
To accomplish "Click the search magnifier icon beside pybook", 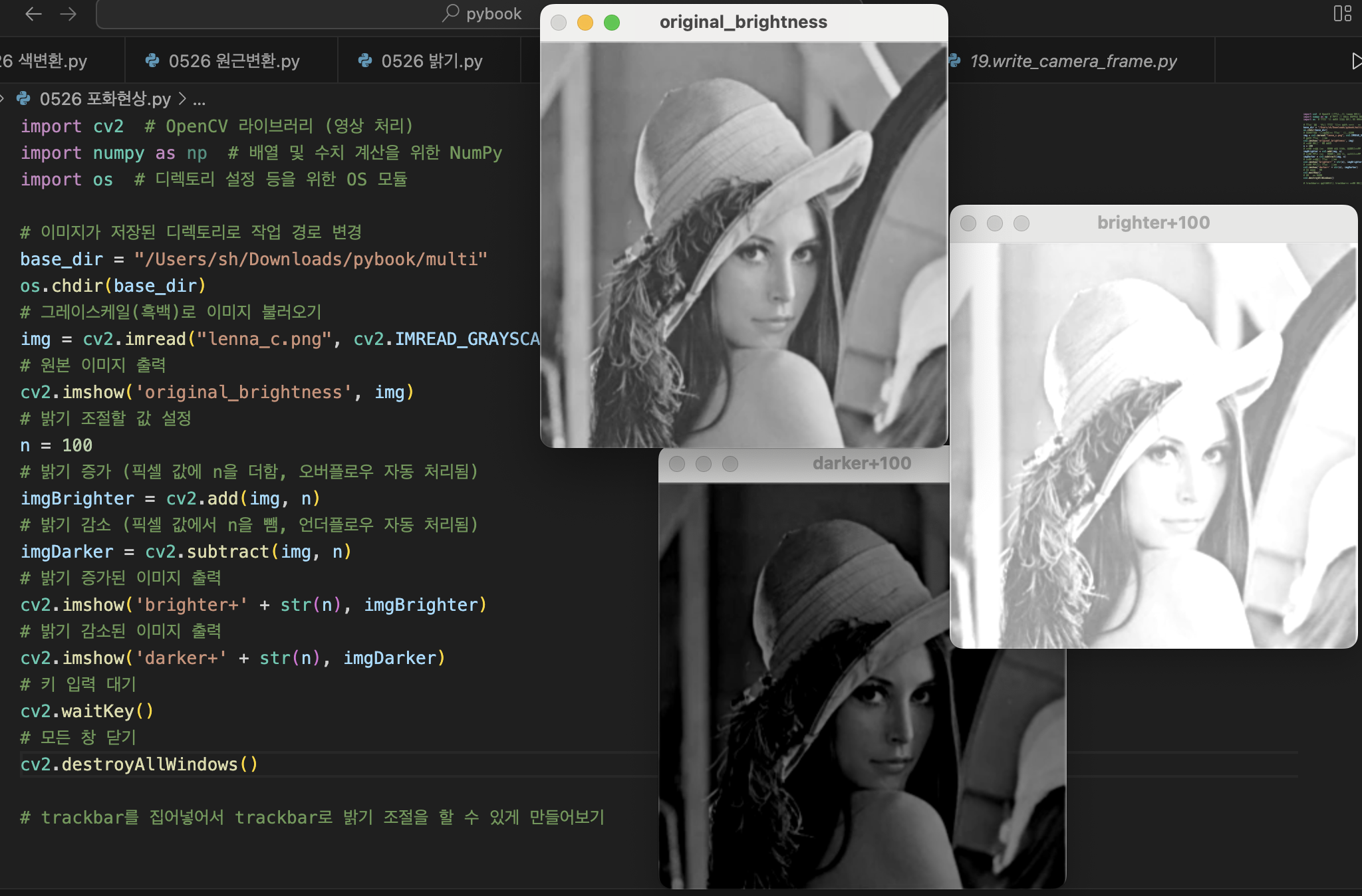I will coord(451,13).
